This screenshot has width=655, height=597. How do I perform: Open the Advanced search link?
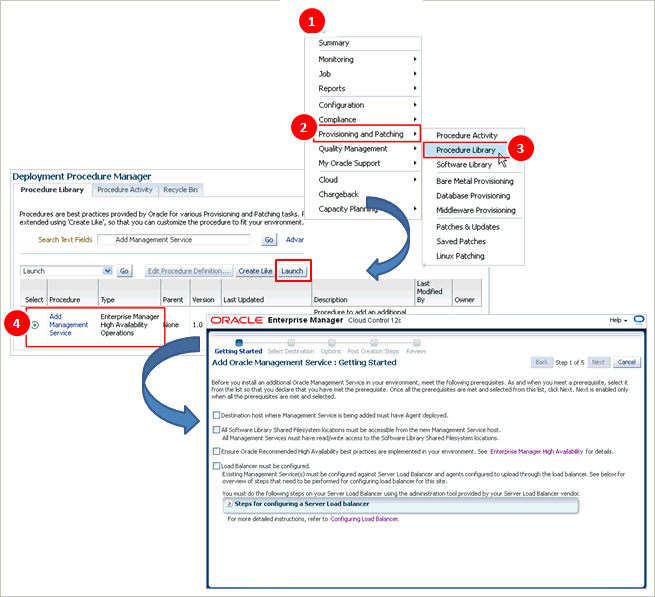[x=295, y=240]
